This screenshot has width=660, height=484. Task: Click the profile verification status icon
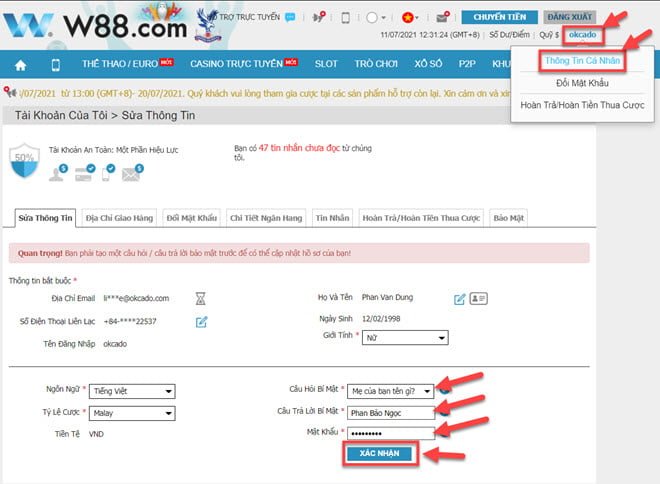tap(58, 173)
